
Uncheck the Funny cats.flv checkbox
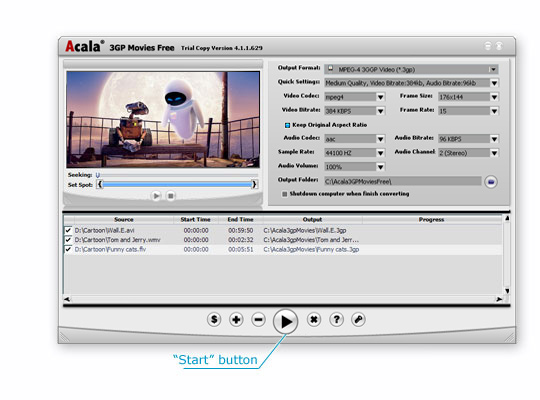click(x=68, y=249)
